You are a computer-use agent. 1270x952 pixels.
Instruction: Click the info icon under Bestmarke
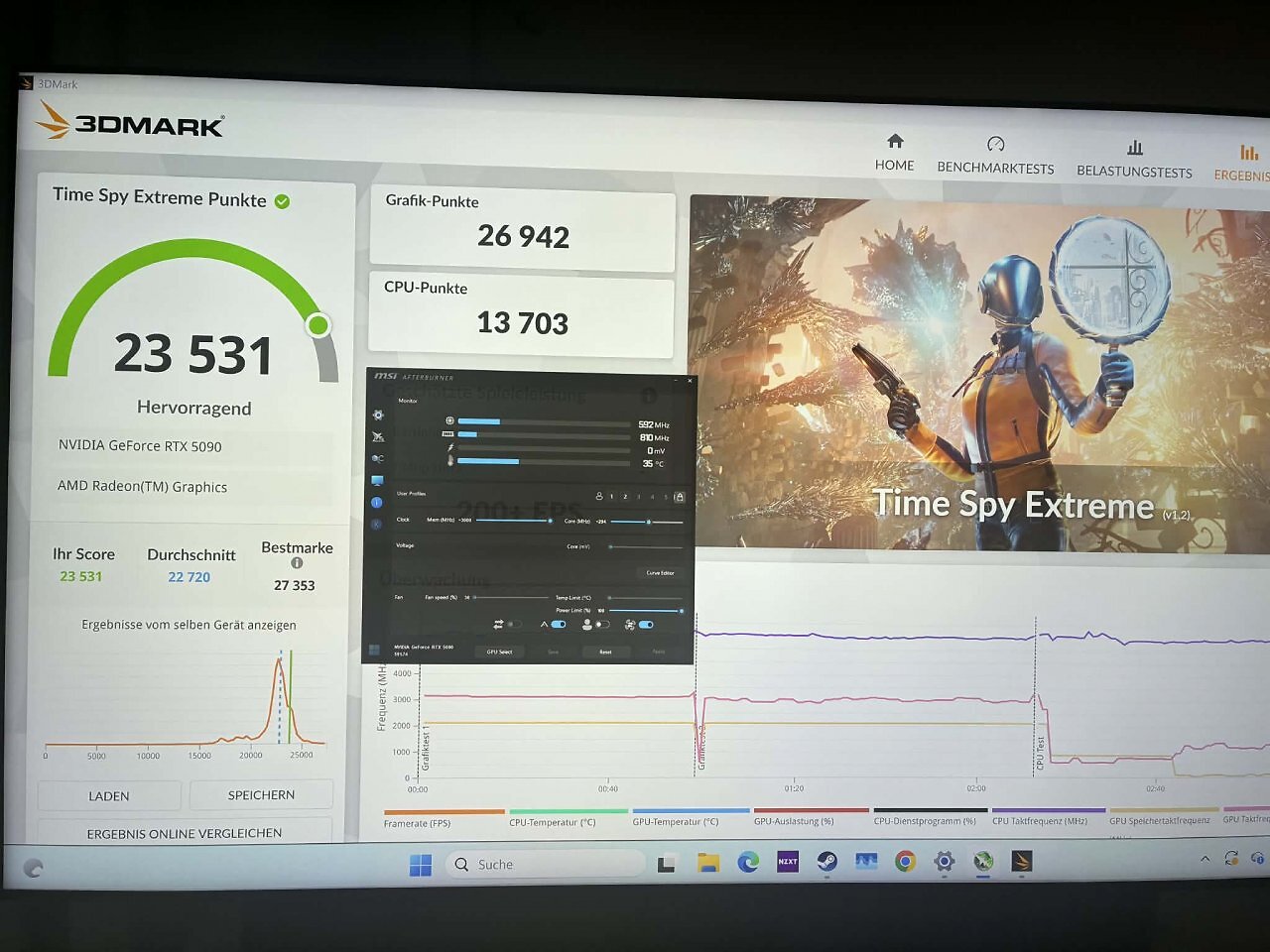297,563
